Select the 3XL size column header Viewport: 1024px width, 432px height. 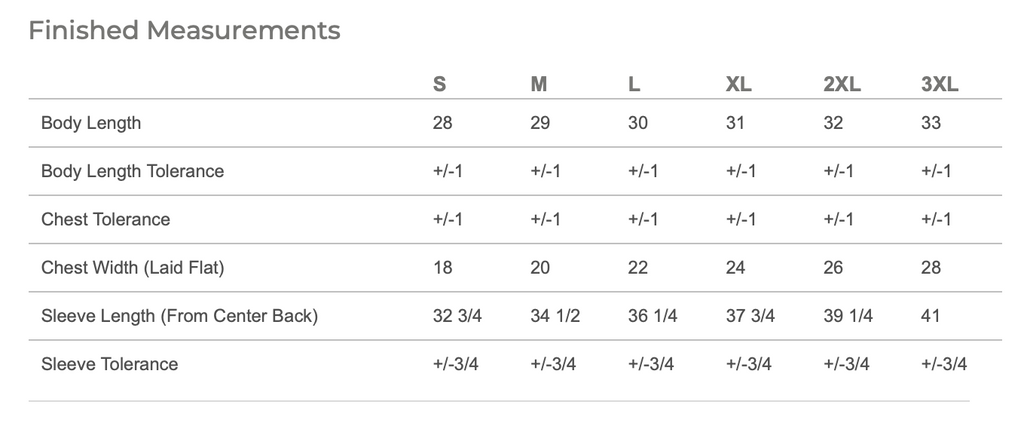point(940,84)
